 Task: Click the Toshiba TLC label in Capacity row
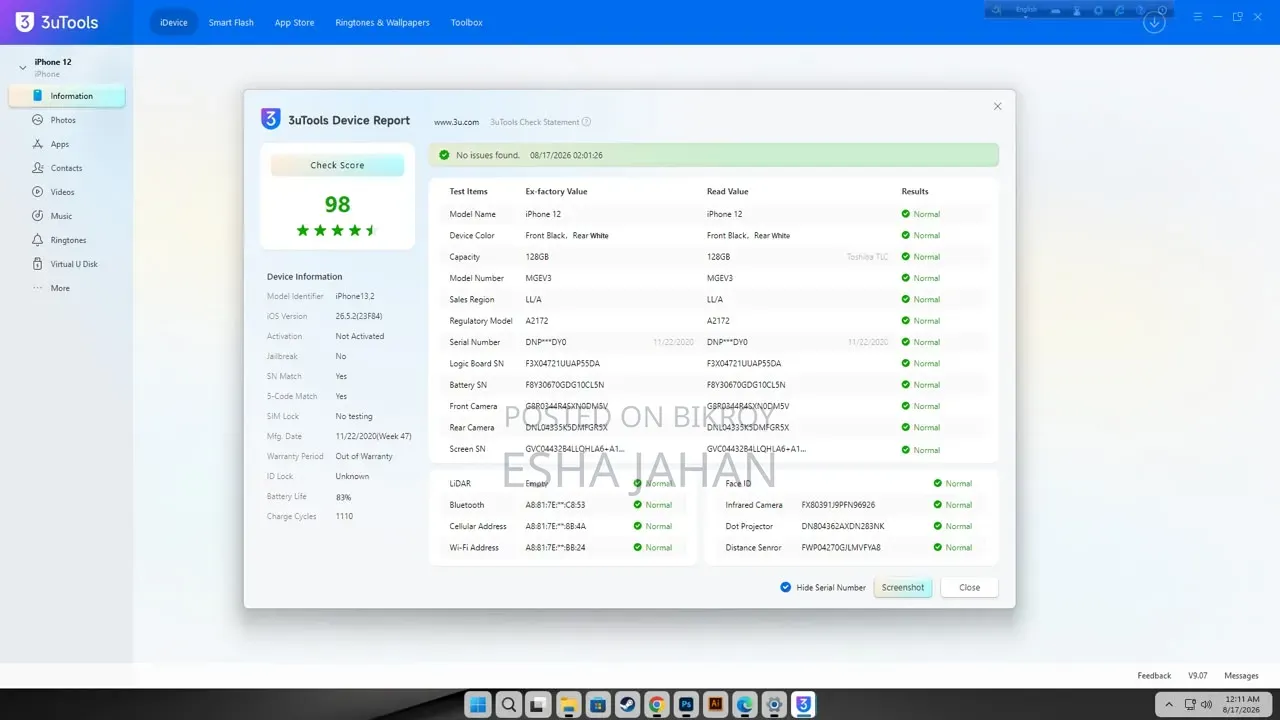(x=867, y=257)
